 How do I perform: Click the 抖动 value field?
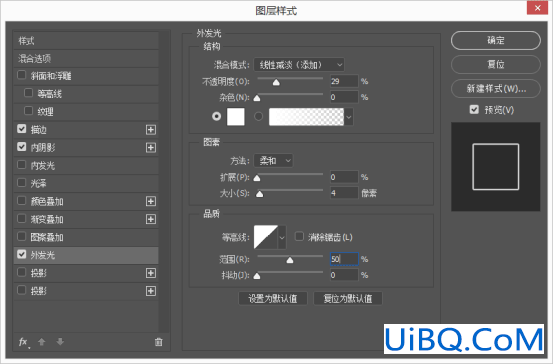tap(344, 275)
